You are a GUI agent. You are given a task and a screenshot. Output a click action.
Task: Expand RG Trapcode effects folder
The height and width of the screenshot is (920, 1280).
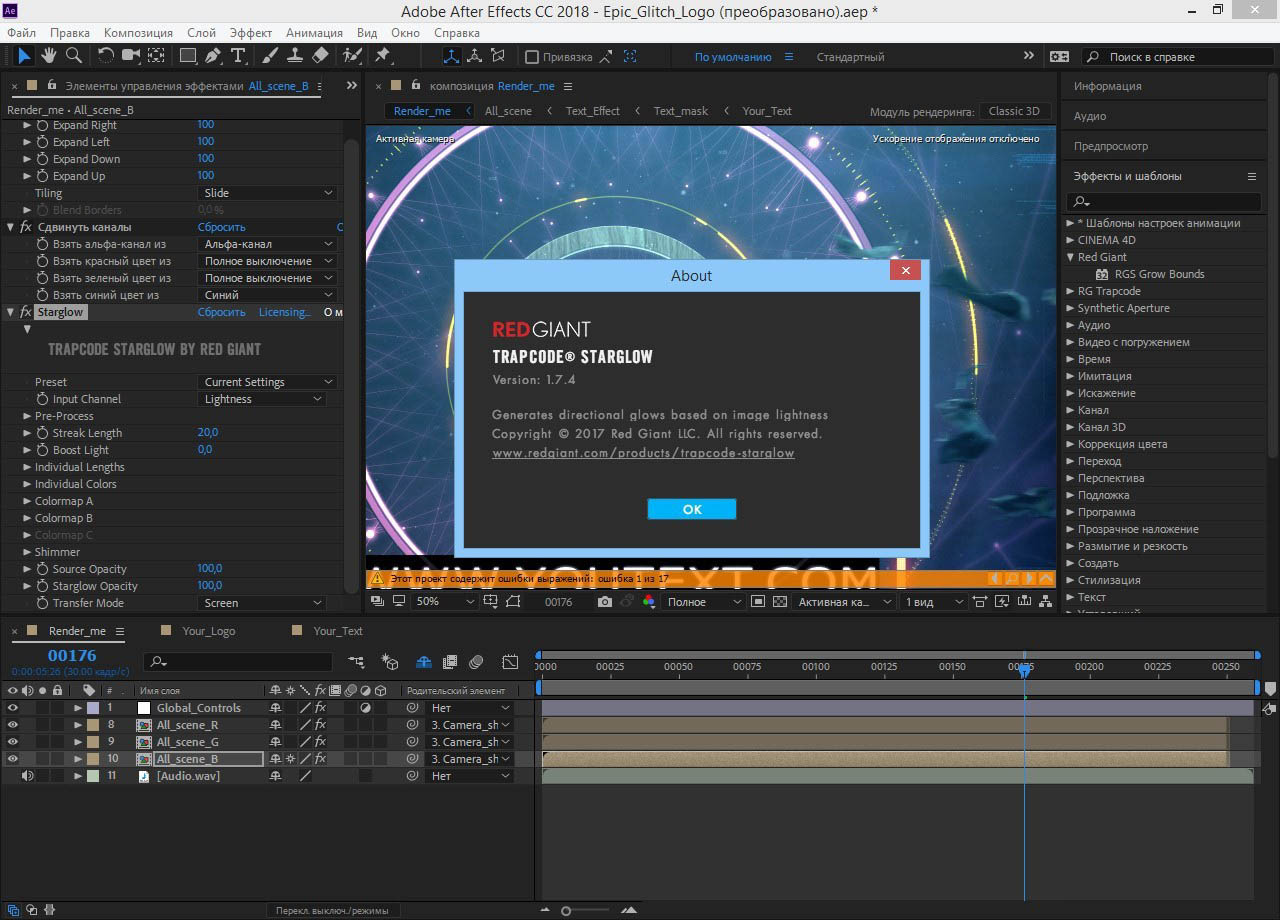tap(1070, 291)
